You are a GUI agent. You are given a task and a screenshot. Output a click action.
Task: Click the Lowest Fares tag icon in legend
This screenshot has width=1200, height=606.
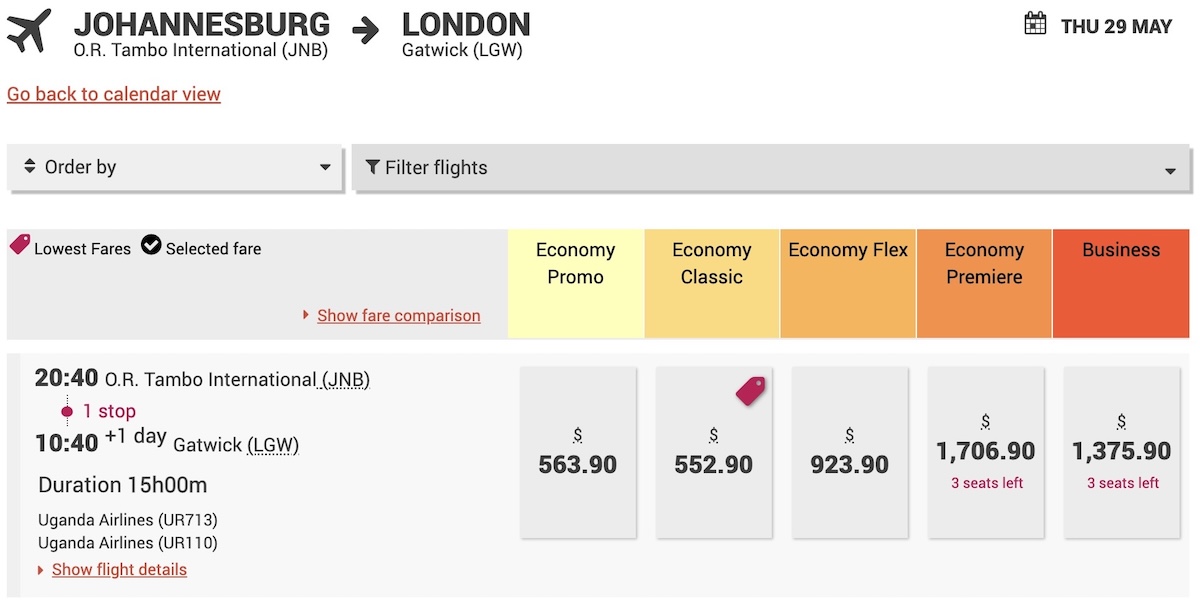[20, 244]
